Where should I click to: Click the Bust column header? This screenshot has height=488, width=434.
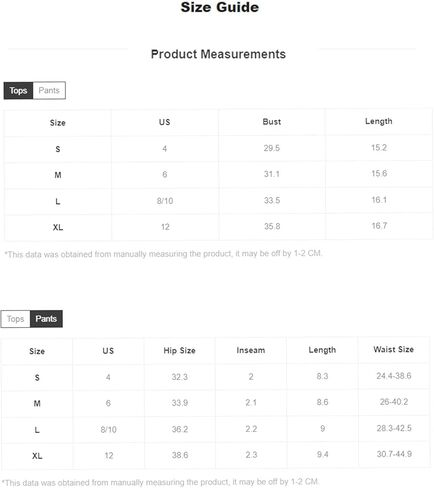pyautogui.click(x=272, y=122)
